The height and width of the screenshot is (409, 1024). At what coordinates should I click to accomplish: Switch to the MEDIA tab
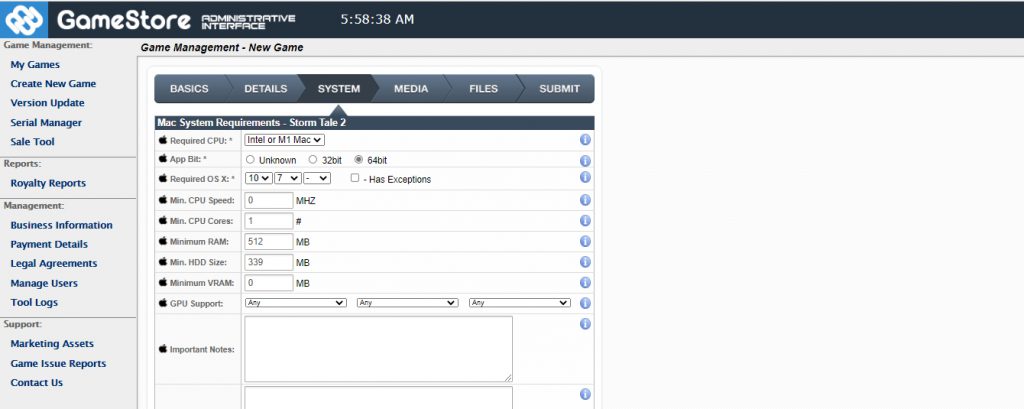[410, 89]
